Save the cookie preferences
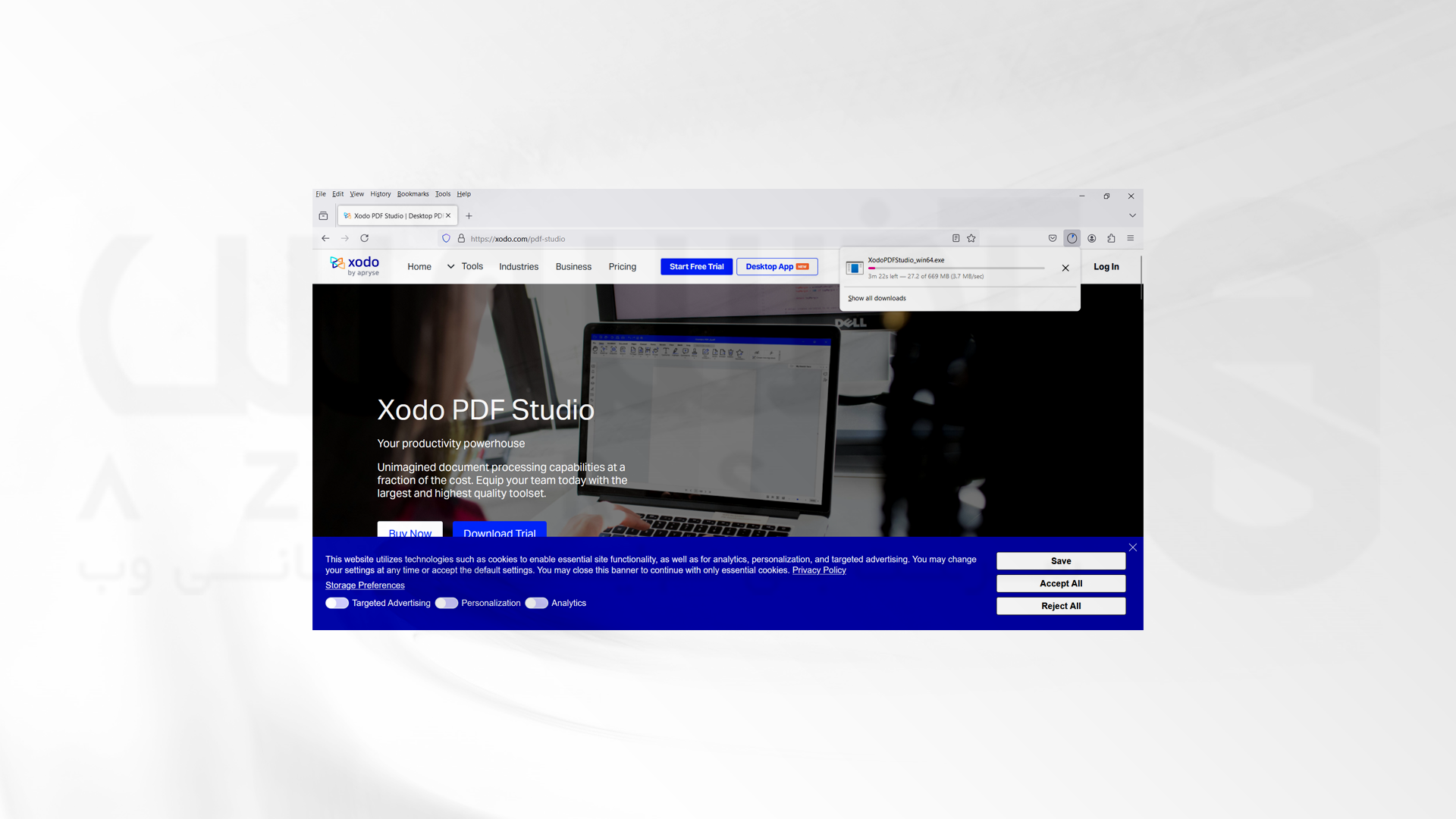1456x819 pixels. [x=1061, y=561]
